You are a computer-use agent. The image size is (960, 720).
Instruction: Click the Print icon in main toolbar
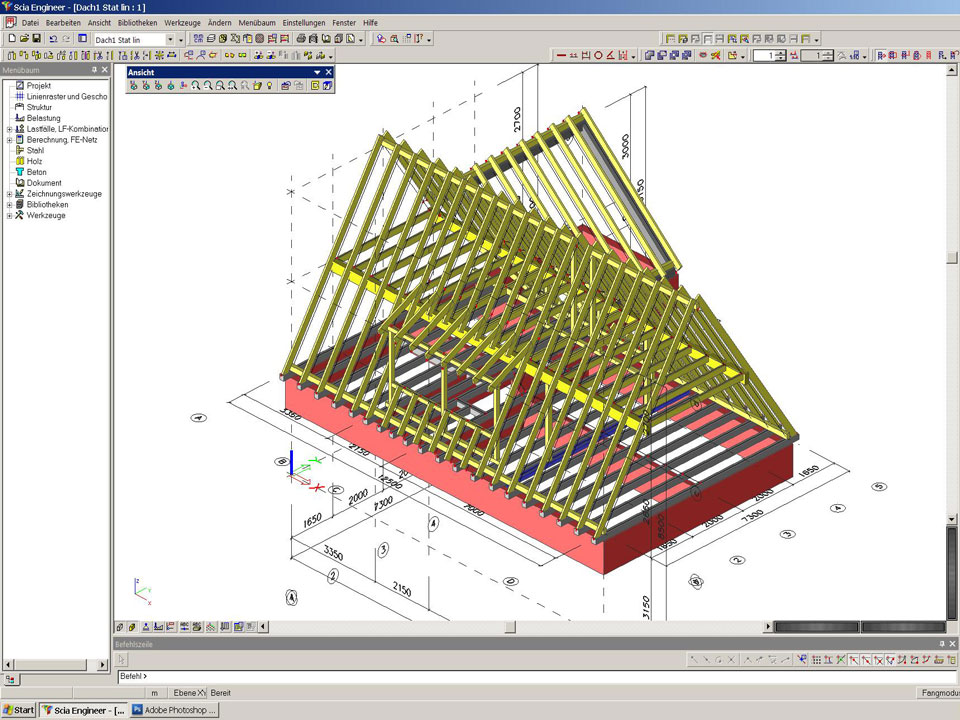300,39
